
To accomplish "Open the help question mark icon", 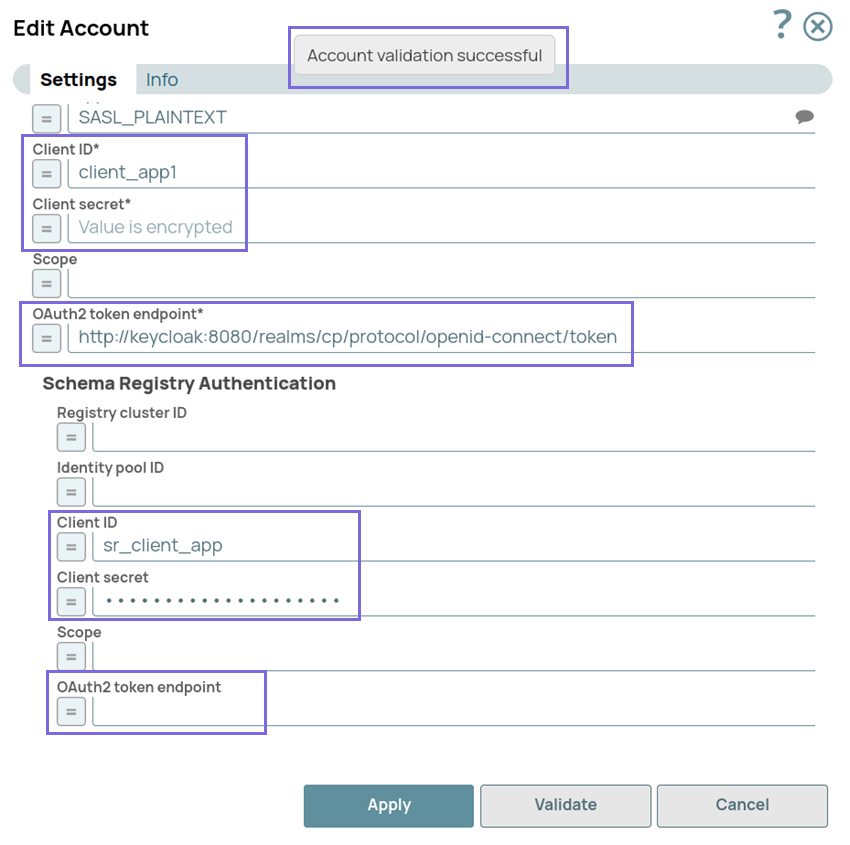I will coord(782,24).
